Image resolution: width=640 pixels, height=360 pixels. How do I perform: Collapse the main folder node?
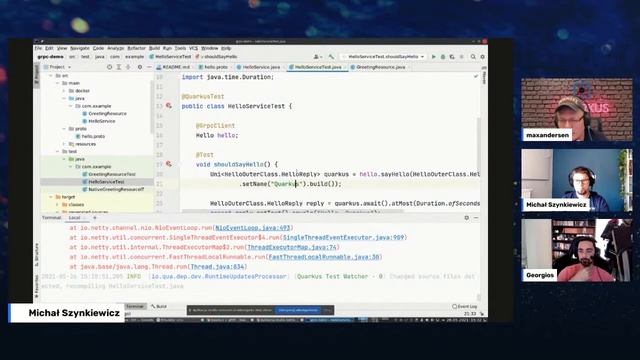[x=58, y=83]
